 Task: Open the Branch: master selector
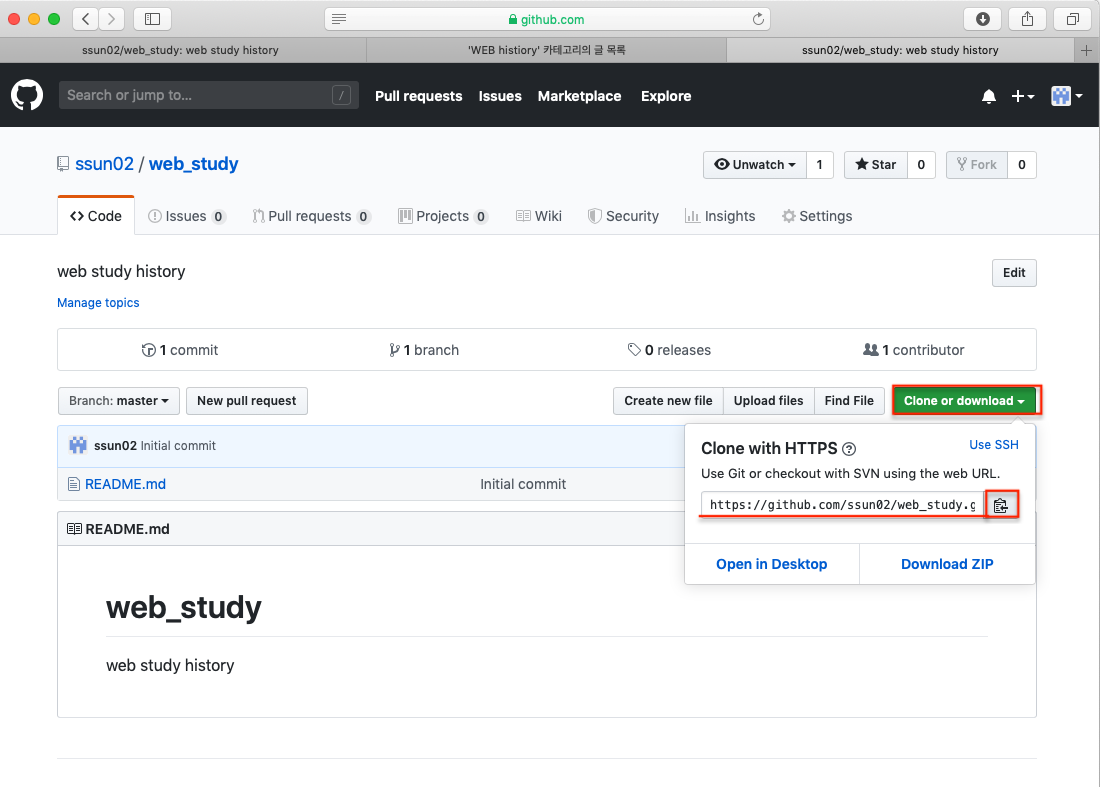pyautogui.click(x=119, y=401)
